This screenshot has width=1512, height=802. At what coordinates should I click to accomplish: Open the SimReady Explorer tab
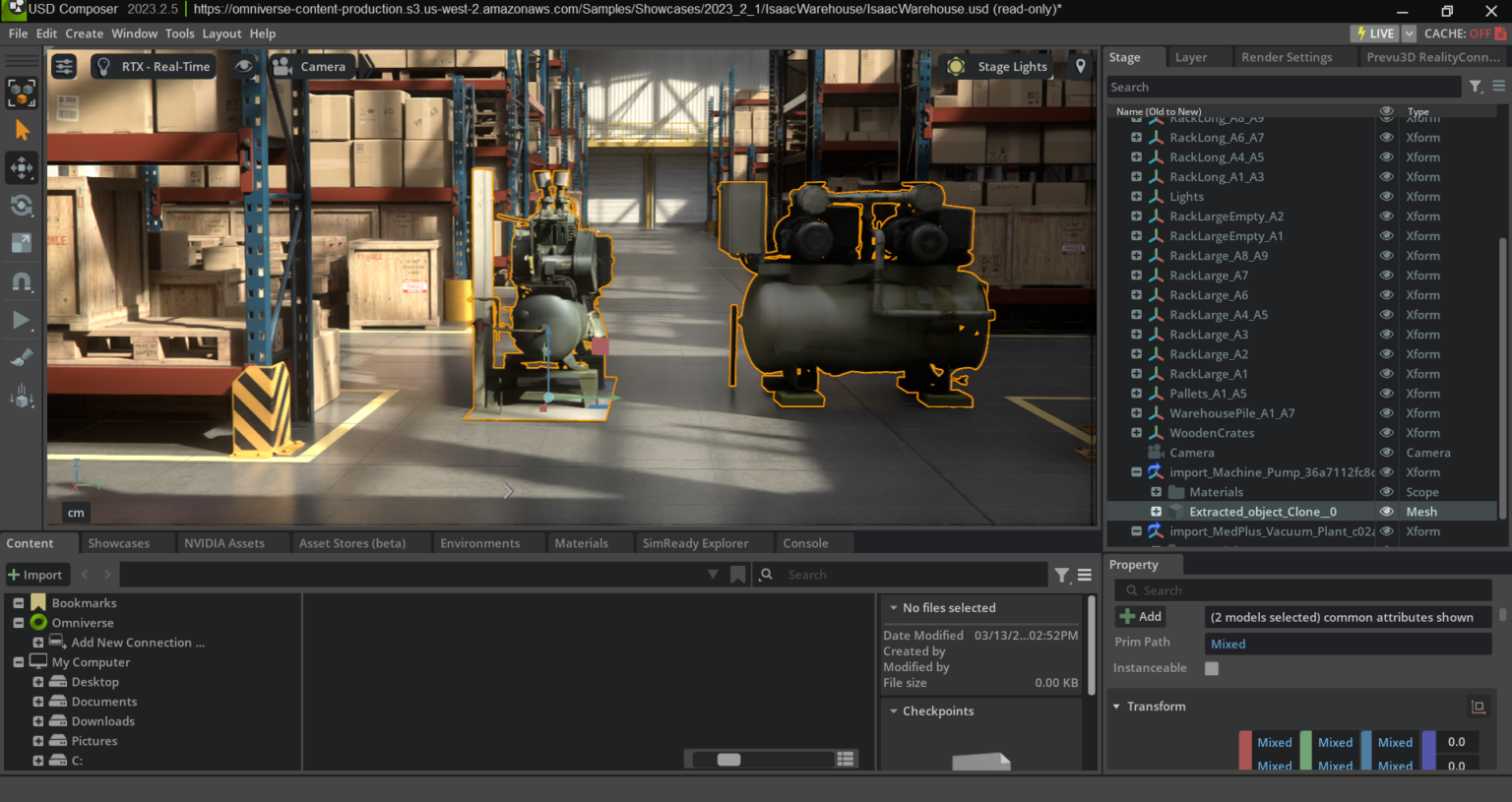pos(695,542)
